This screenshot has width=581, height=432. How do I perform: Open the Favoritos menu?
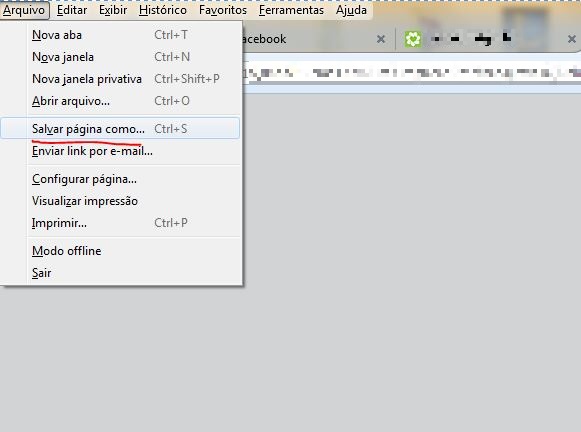click(223, 10)
